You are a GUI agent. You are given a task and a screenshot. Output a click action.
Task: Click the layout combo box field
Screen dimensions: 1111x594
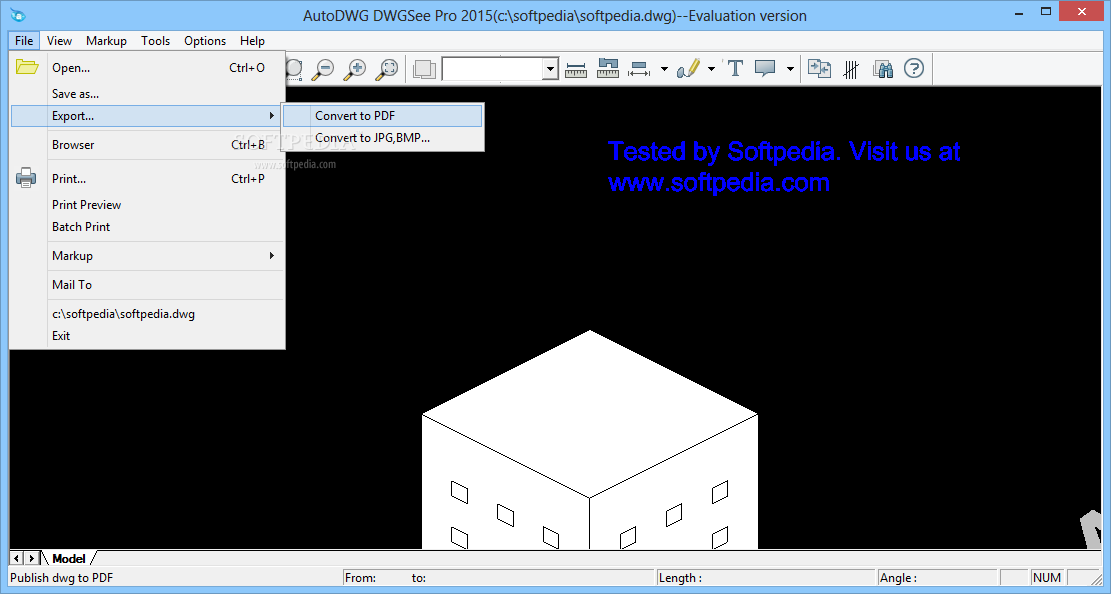(x=492, y=69)
